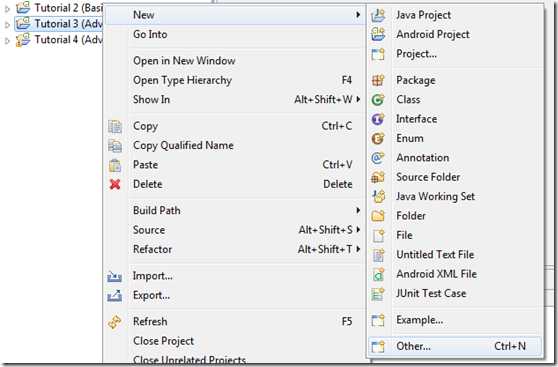This screenshot has height=367, width=558.
Task: Select the Package icon
Action: tap(378, 80)
